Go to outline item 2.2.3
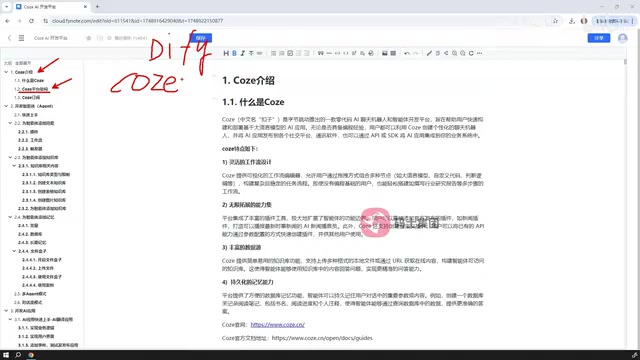Viewport: 640px width, 360px height. point(30,149)
